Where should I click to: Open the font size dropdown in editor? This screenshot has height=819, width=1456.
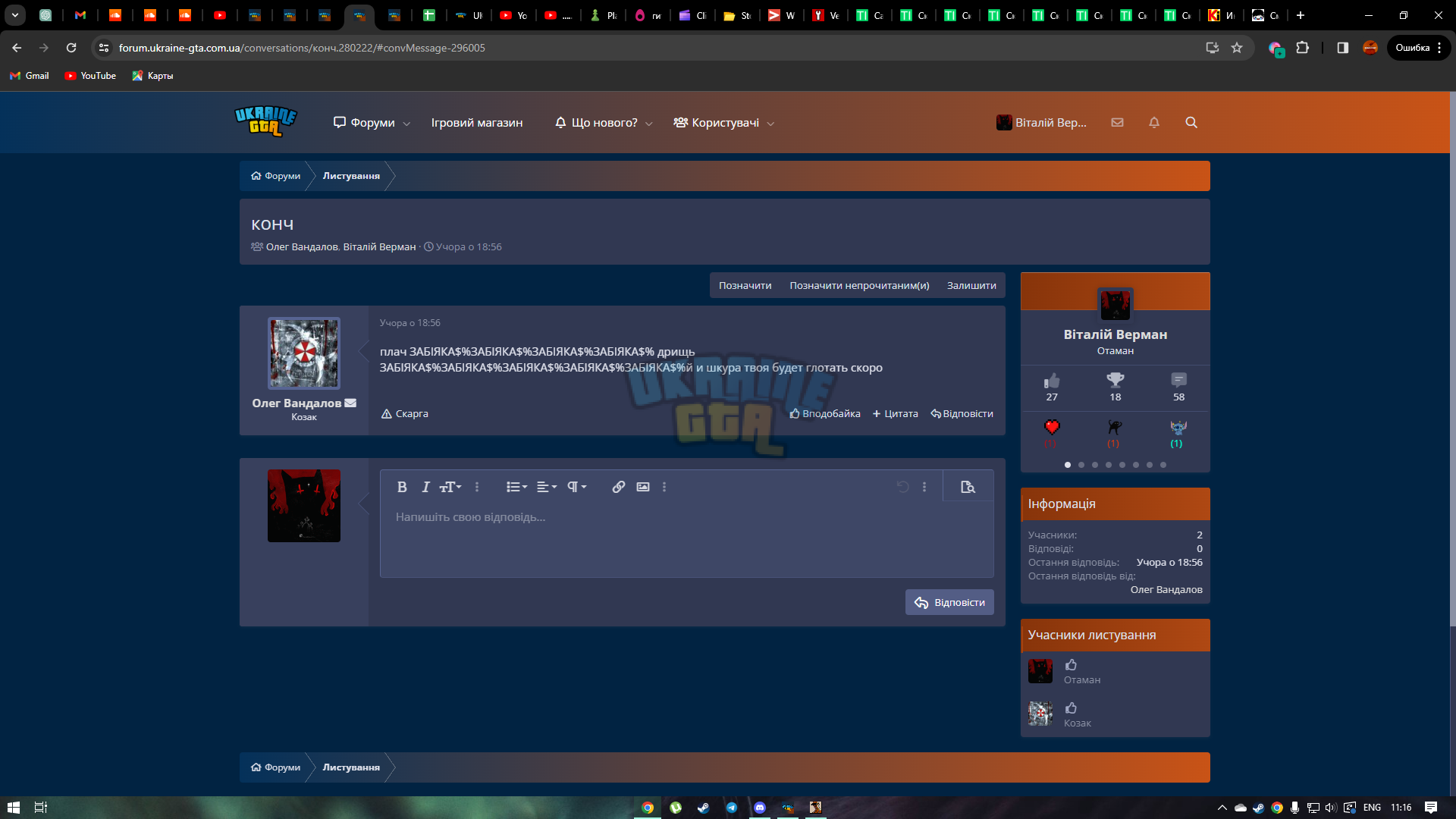click(x=450, y=487)
